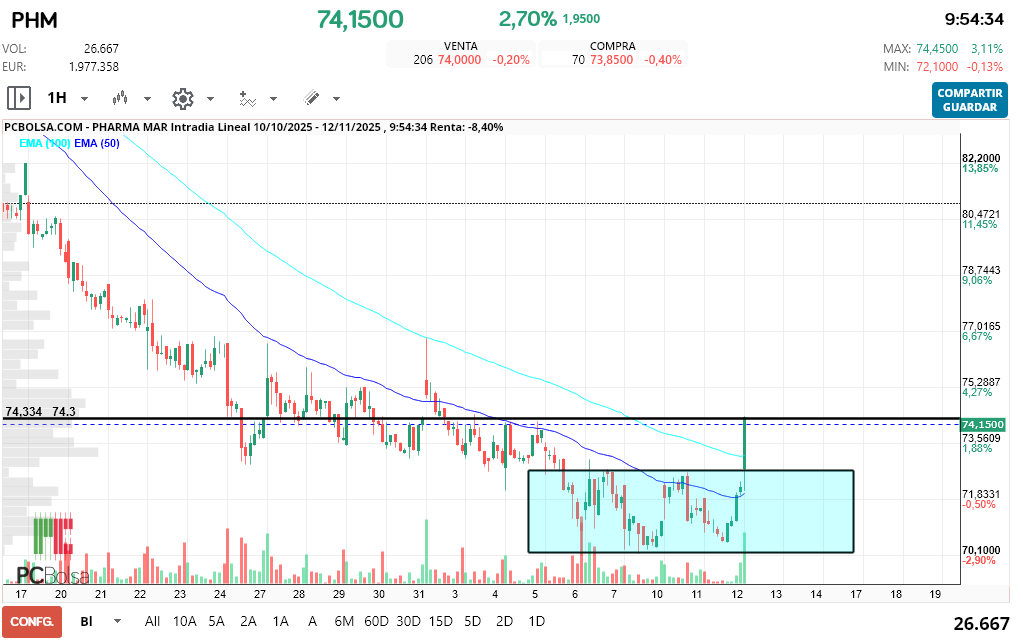Click the 82,2000 price axis label

coord(981,158)
